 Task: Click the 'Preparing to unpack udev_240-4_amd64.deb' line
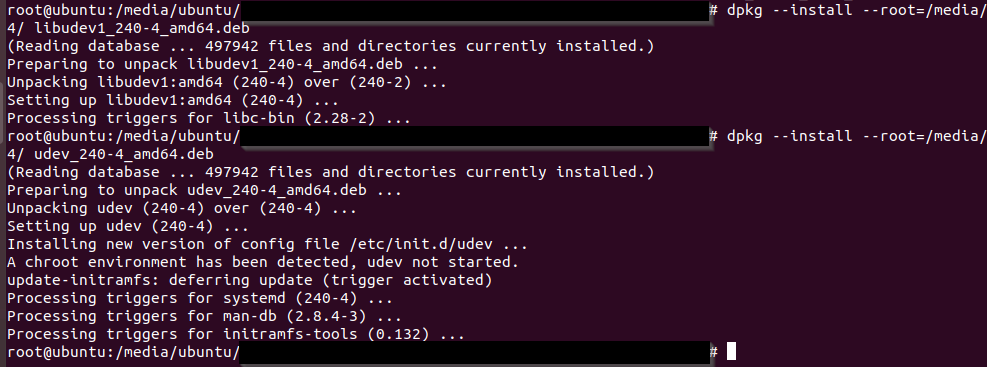coord(205,190)
